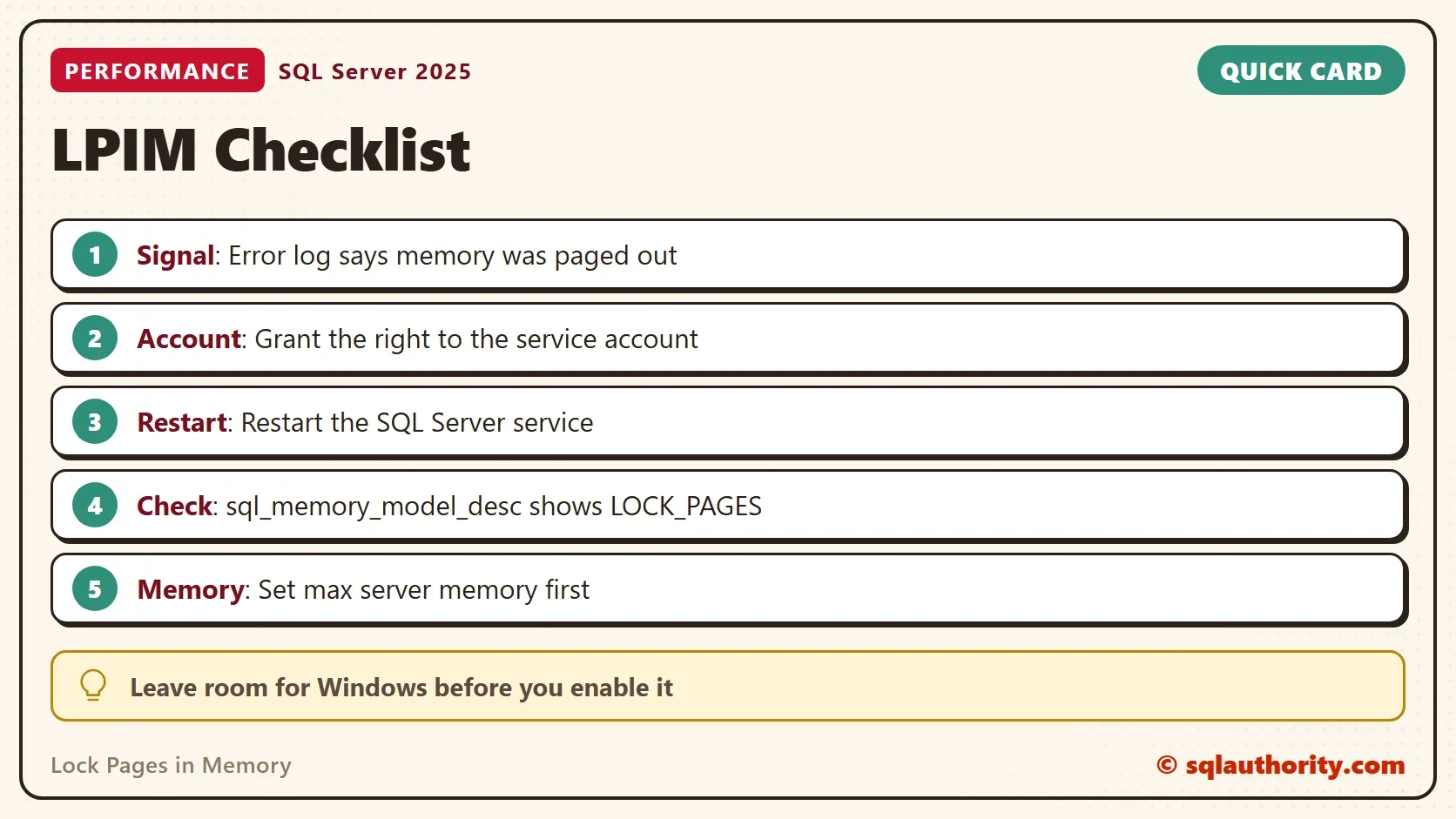Click the number 1 circle icon
This screenshot has height=819, width=1456.
coord(95,255)
